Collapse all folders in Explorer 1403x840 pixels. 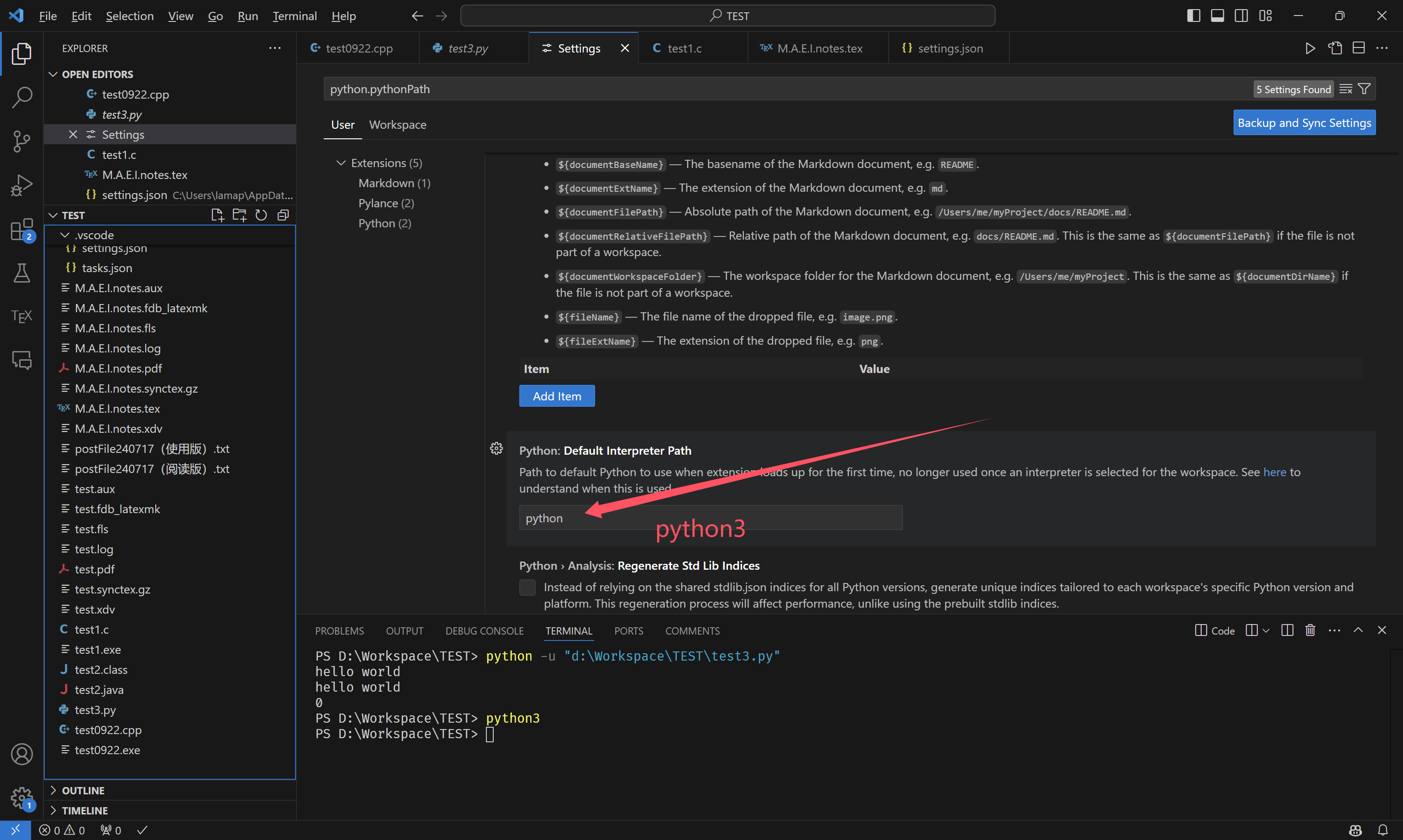(283, 215)
